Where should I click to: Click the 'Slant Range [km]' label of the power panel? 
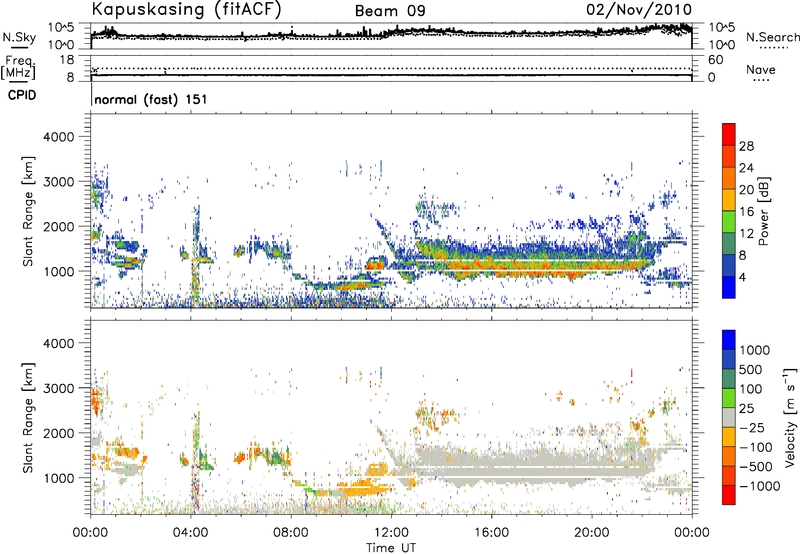tap(28, 211)
